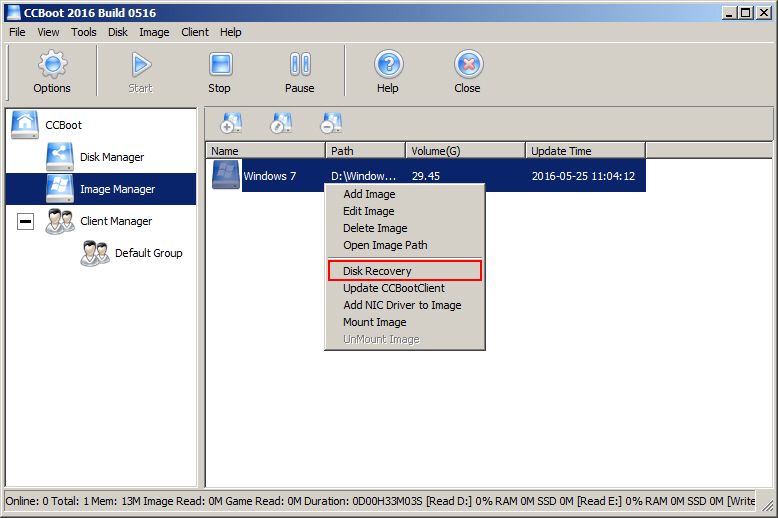Click the Delete Image minus icon
778x518 pixels.
pyautogui.click(x=331, y=123)
